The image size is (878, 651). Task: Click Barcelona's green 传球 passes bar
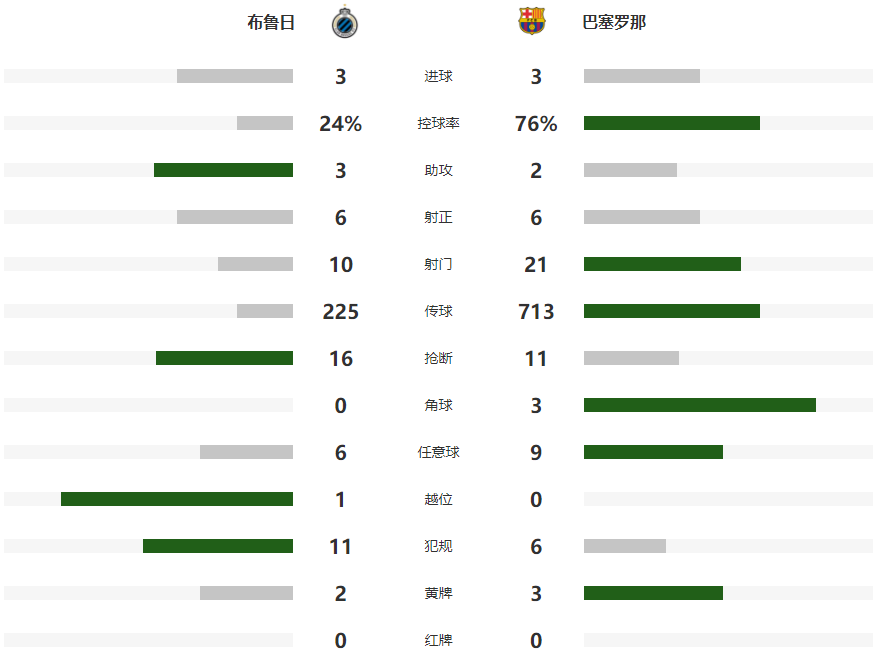[x=671, y=311]
